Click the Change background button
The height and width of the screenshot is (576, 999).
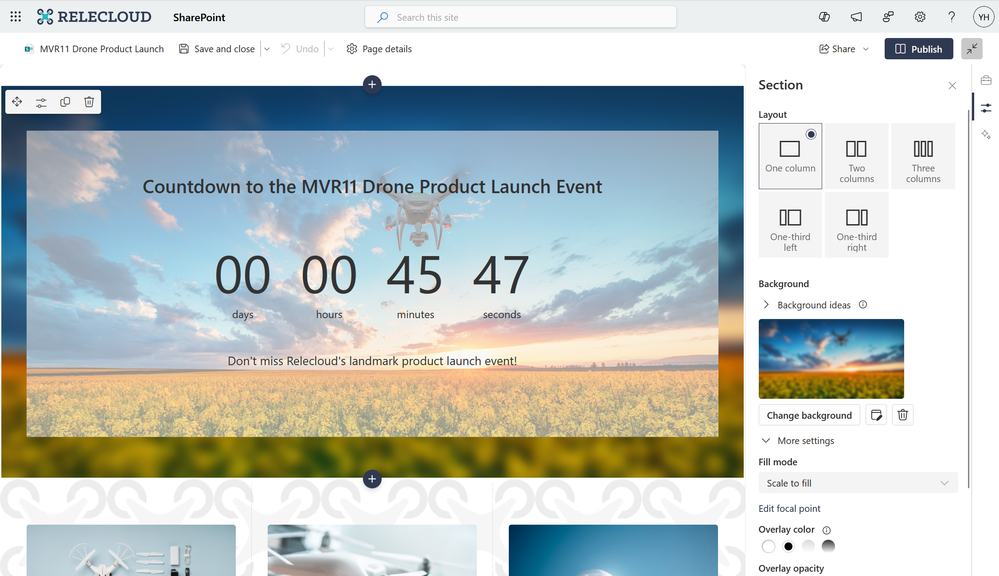click(x=809, y=415)
